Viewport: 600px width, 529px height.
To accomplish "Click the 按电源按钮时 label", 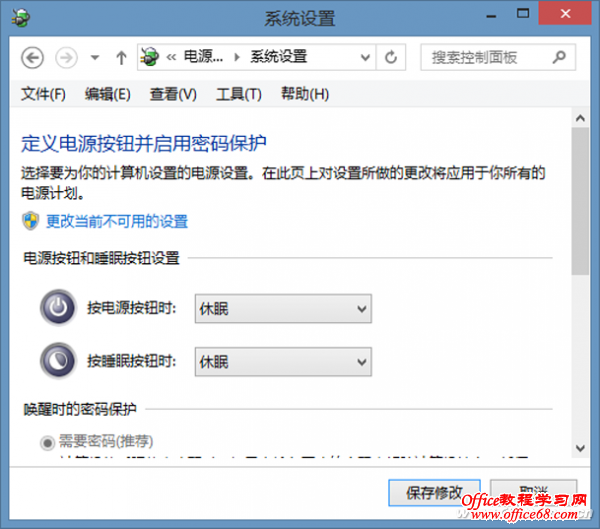I will (x=132, y=307).
